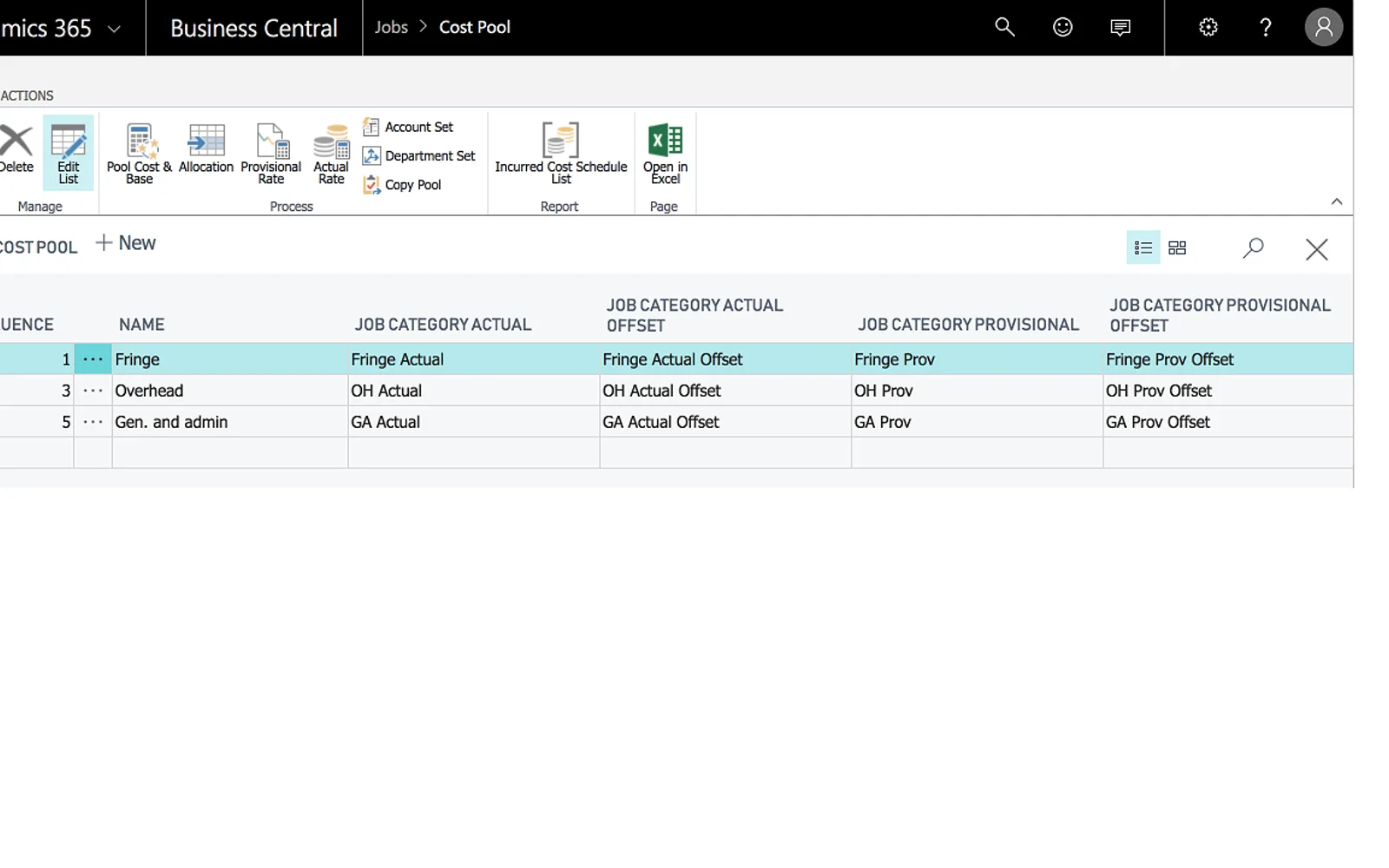Click the search magnifier in the top bar
The height and width of the screenshot is (868, 1389).
pos(1004,27)
